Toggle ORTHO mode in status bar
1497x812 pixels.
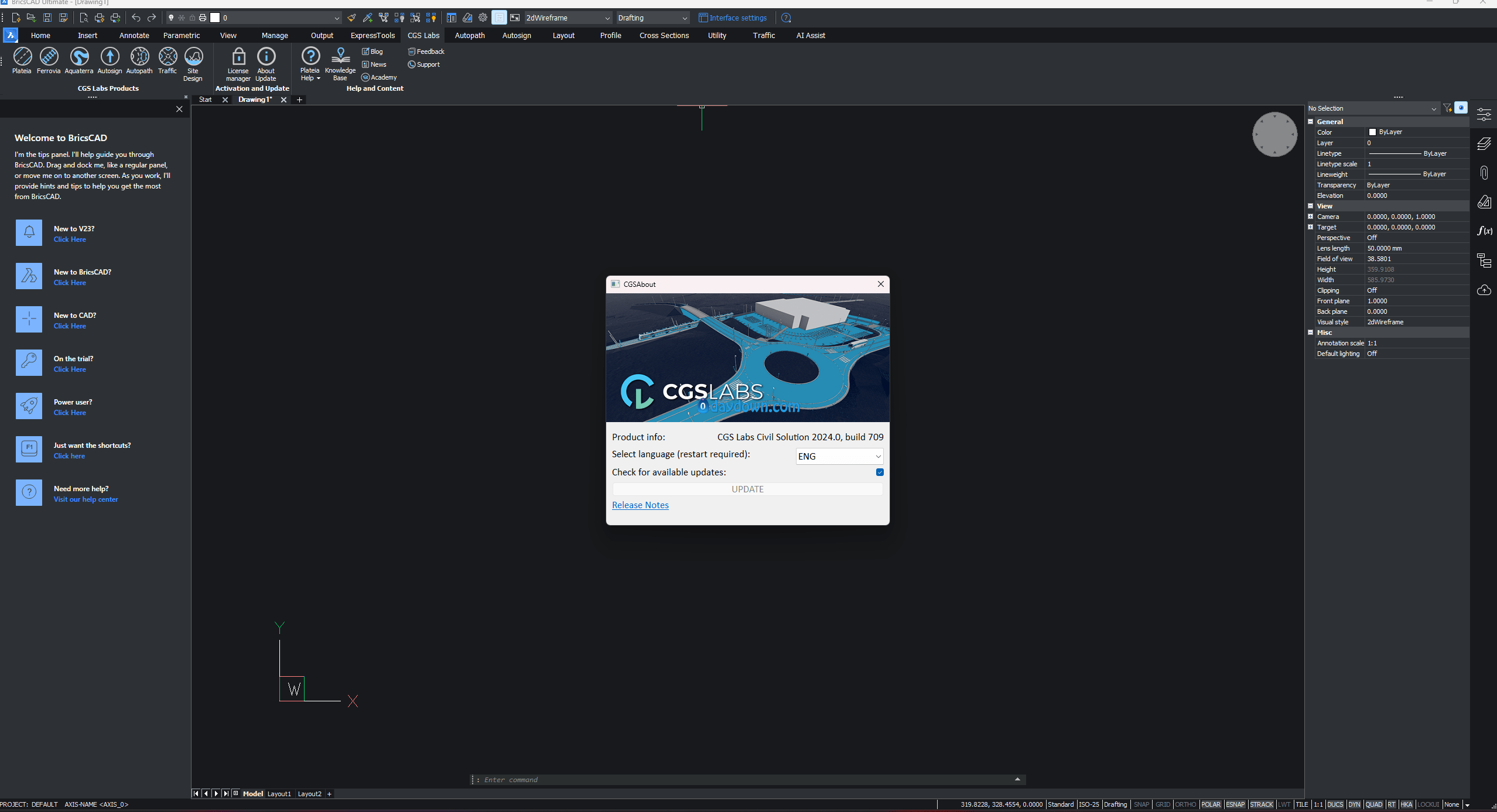(x=1185, y=804)
